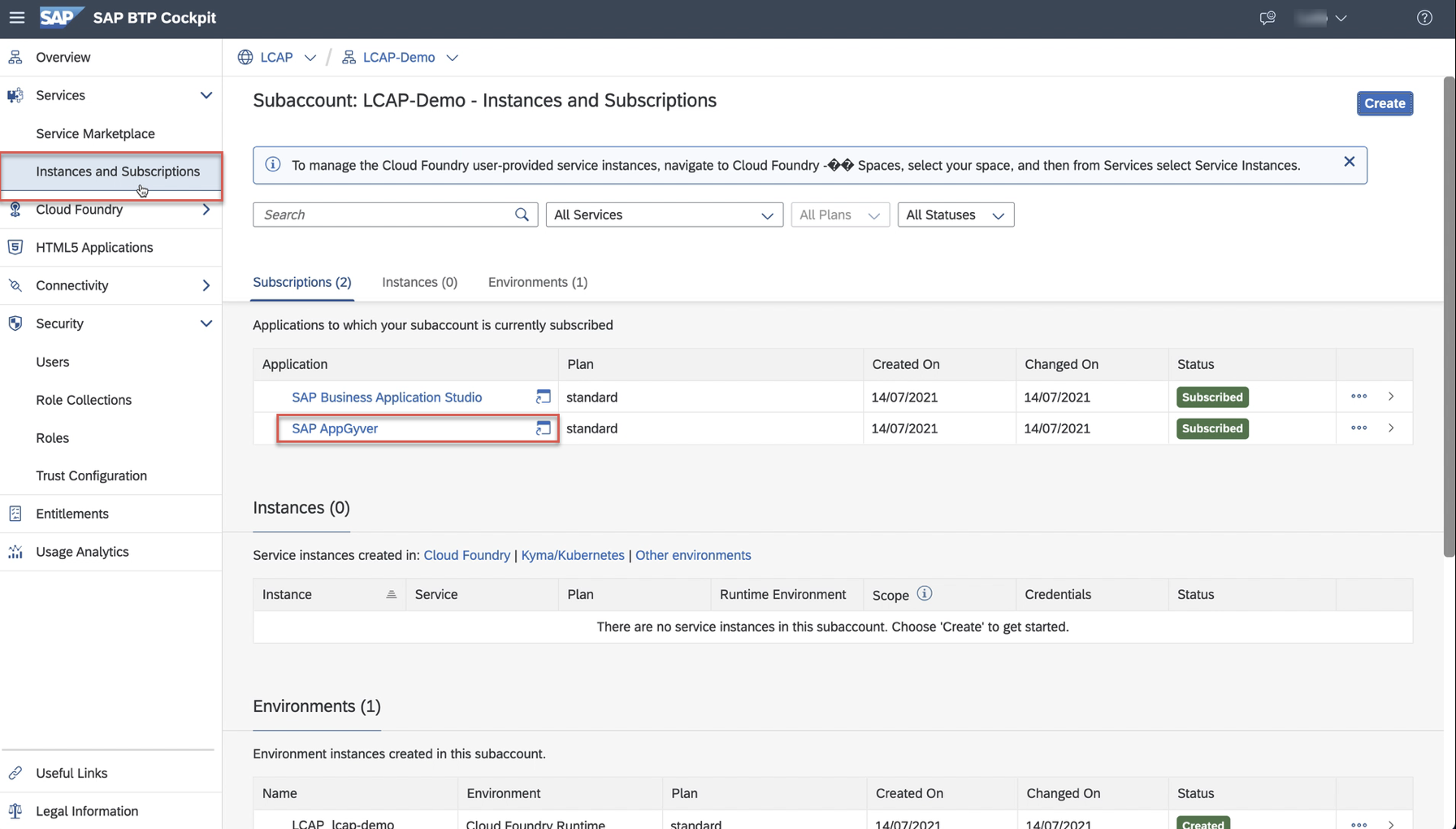The width and height of the screenshot is (1456, 829).
Task: Collapse the Security sidebar section
Action: (x=206, y=323)
